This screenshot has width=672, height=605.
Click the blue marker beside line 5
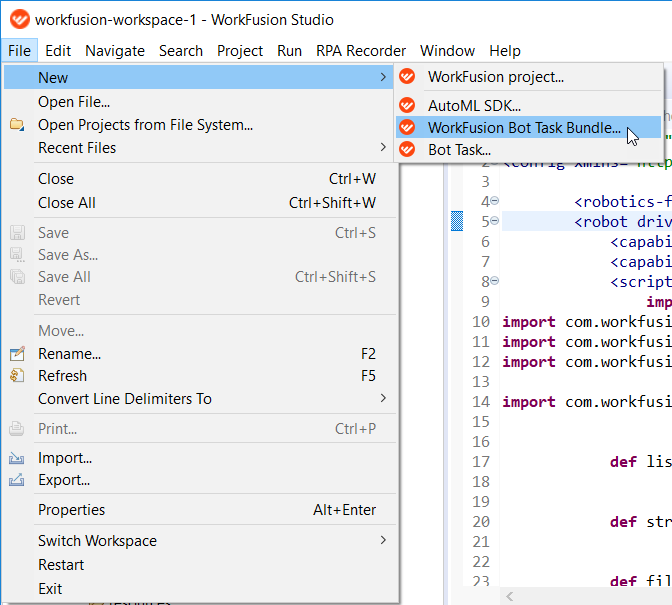[457, 221]
